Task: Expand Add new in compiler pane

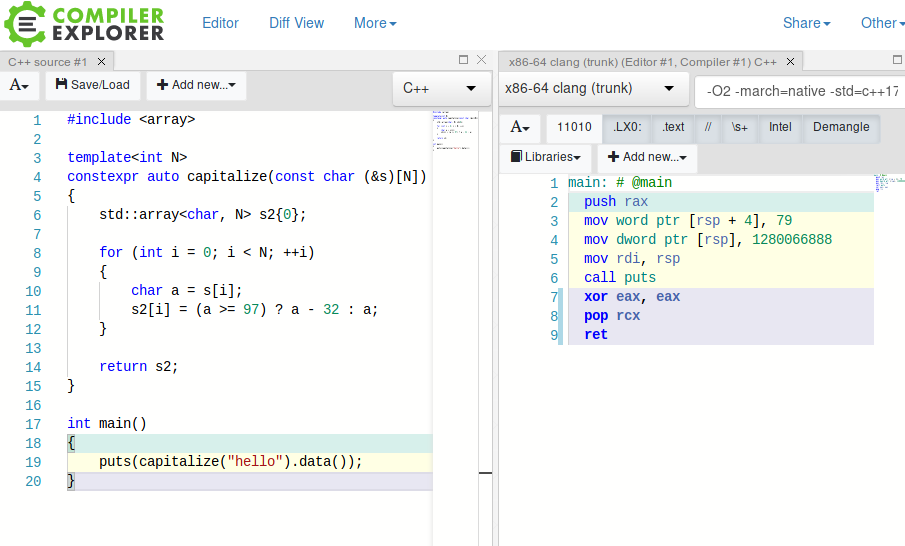Action: coord(647,158)
